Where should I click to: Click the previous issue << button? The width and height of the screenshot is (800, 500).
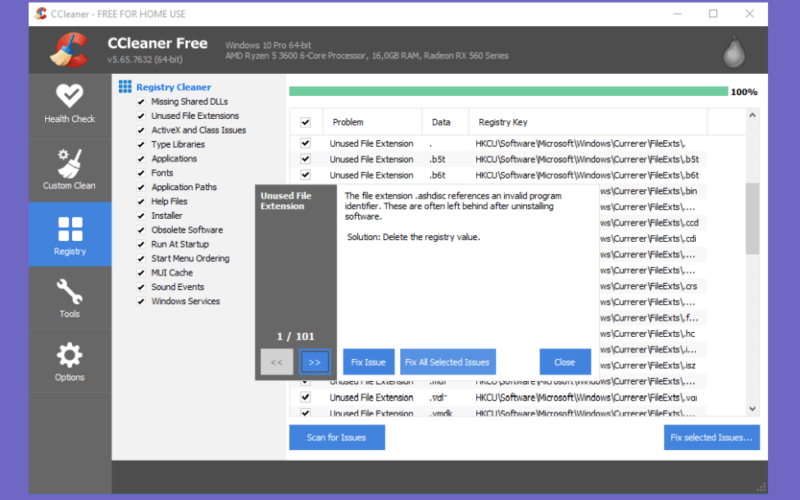(277, 362)
